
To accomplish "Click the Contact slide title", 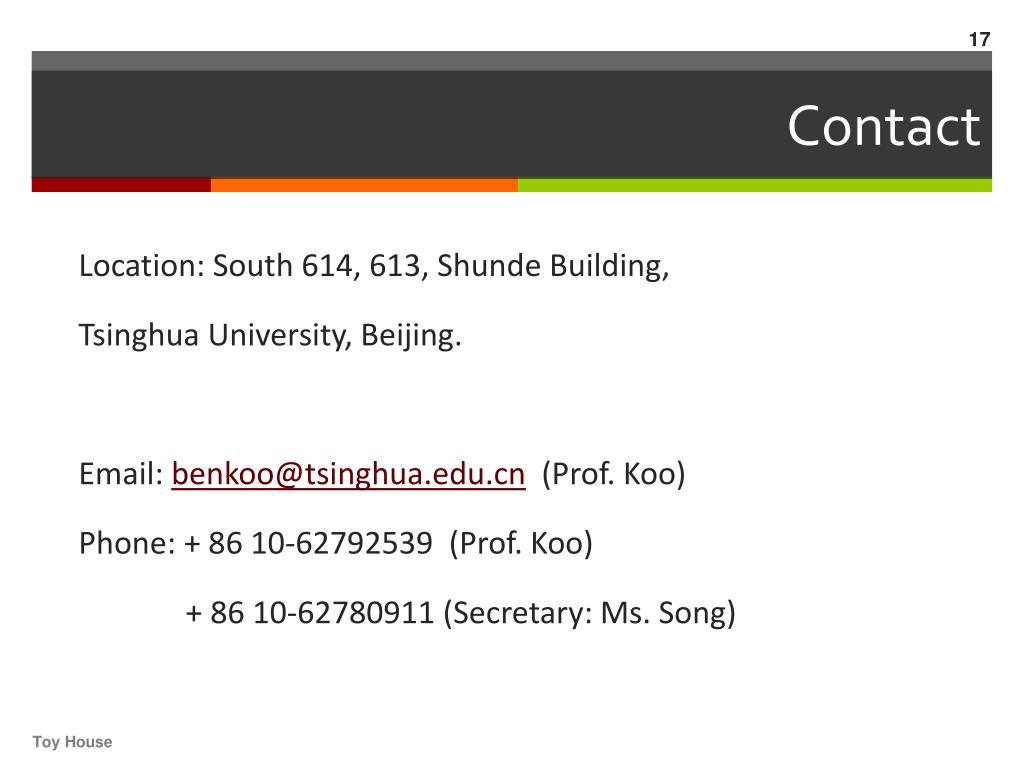I will click(x=884, y=126).
